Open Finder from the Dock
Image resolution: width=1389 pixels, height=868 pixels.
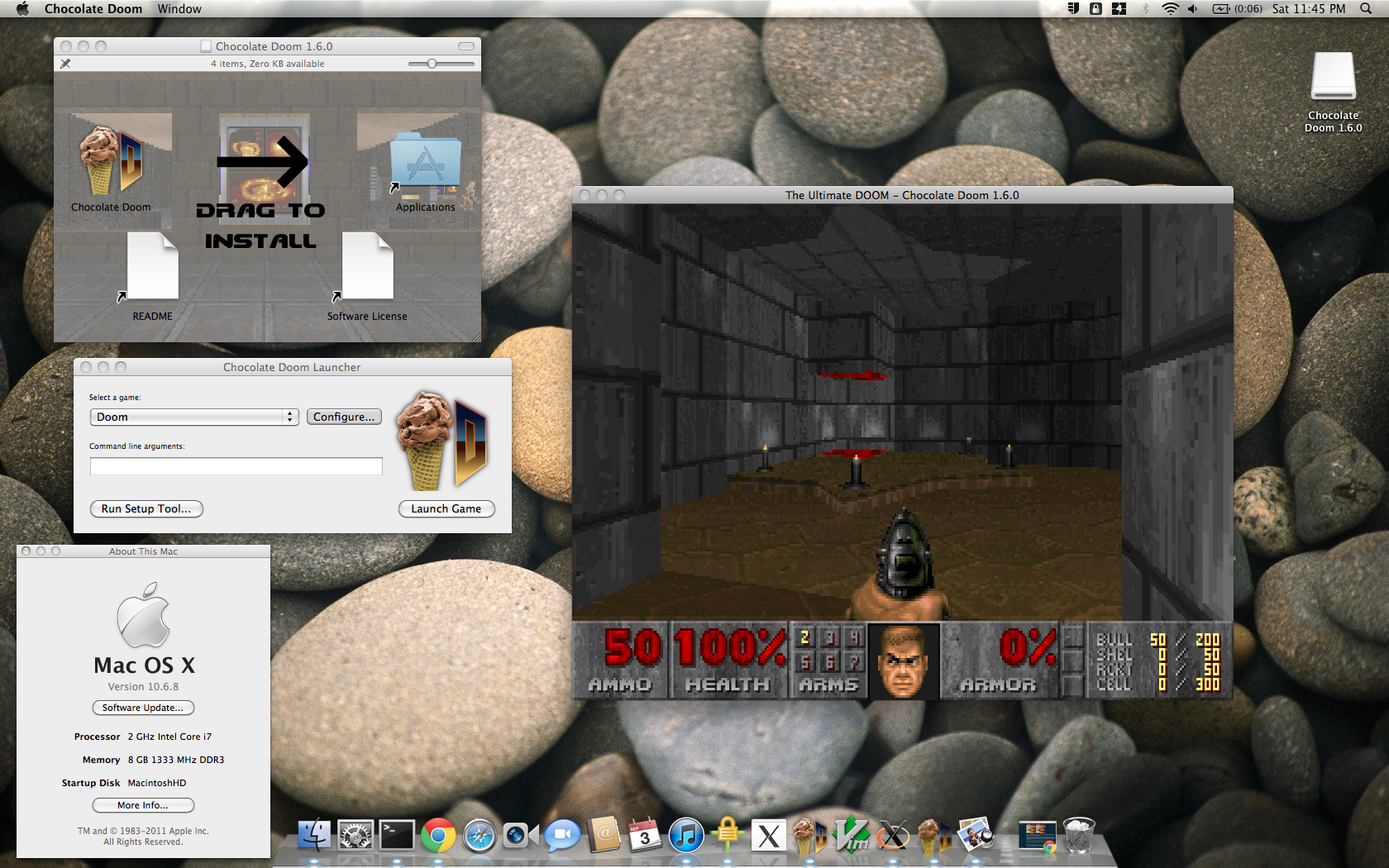313,837
